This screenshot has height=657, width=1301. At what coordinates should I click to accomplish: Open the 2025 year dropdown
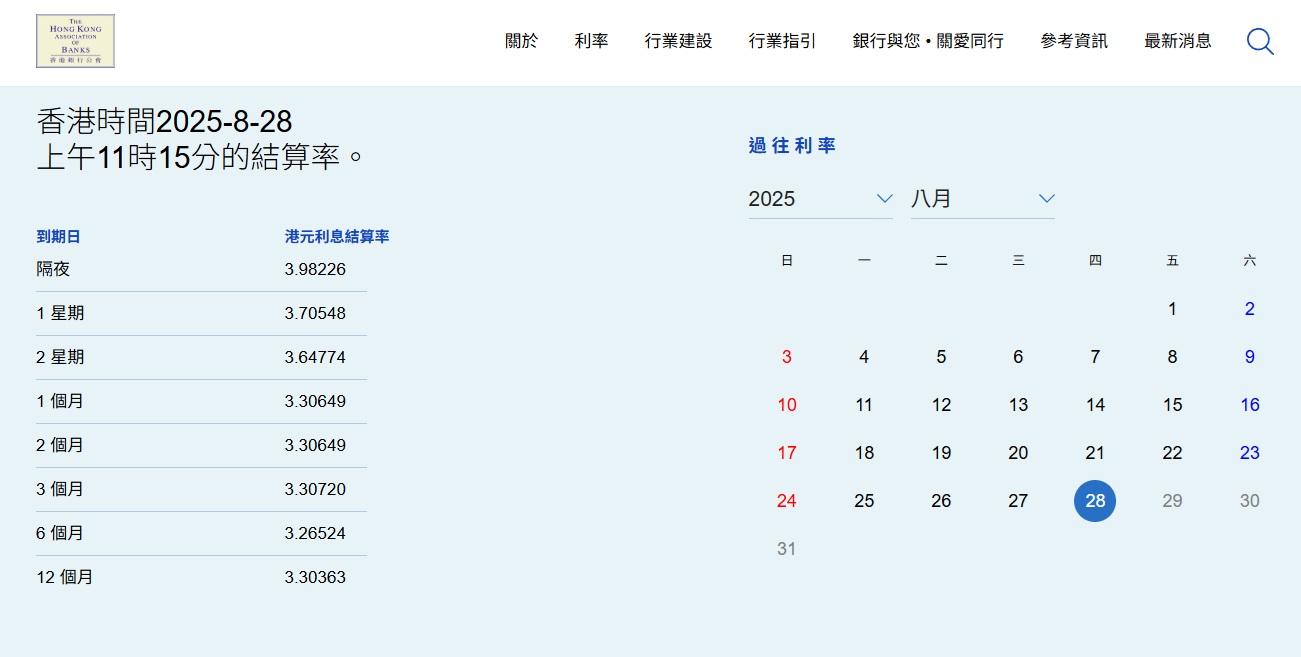tap(820, 199)
